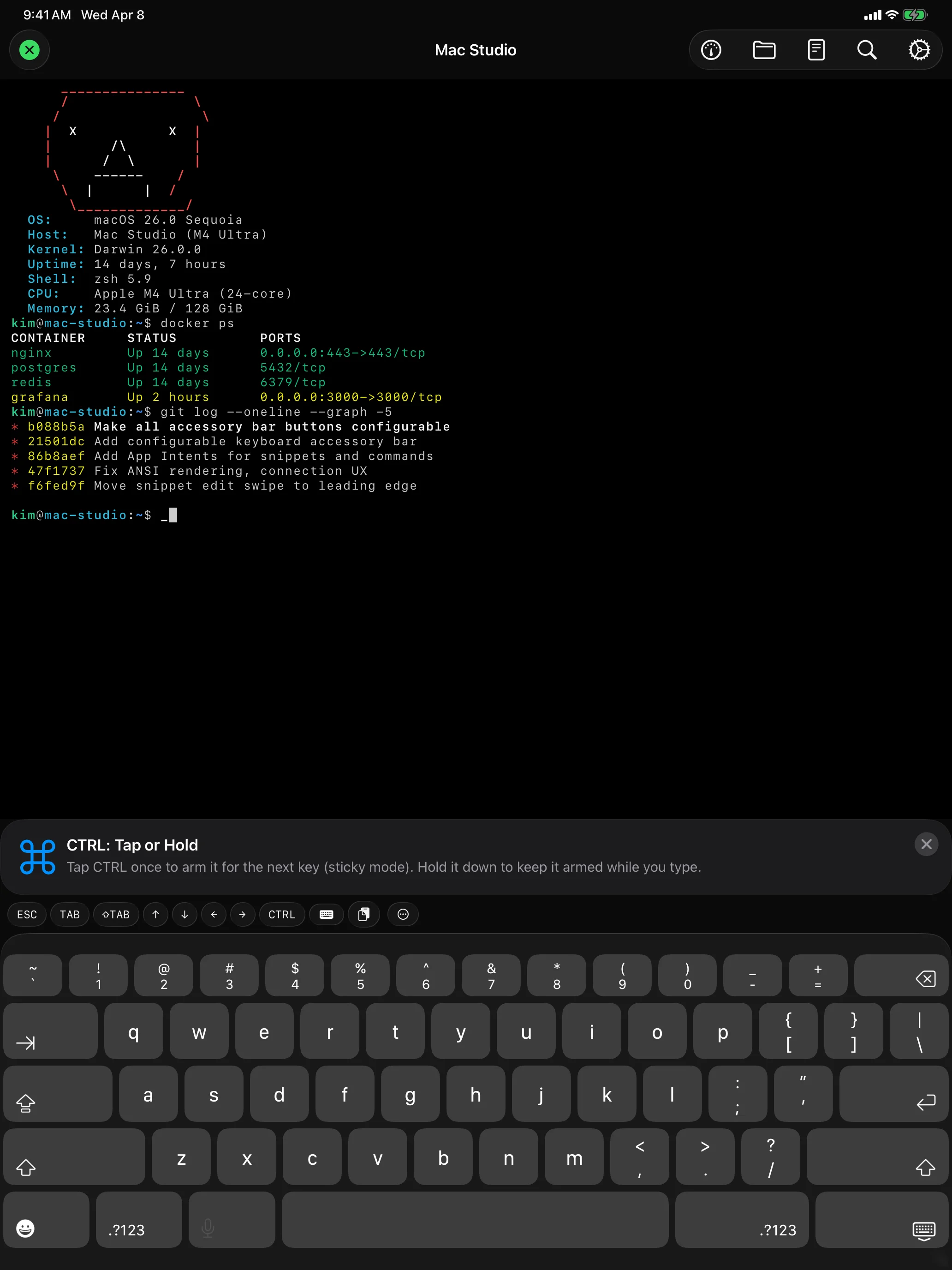Dismiss the CTRL tip banner
The image size is (952, 1270).
(926, 844)
